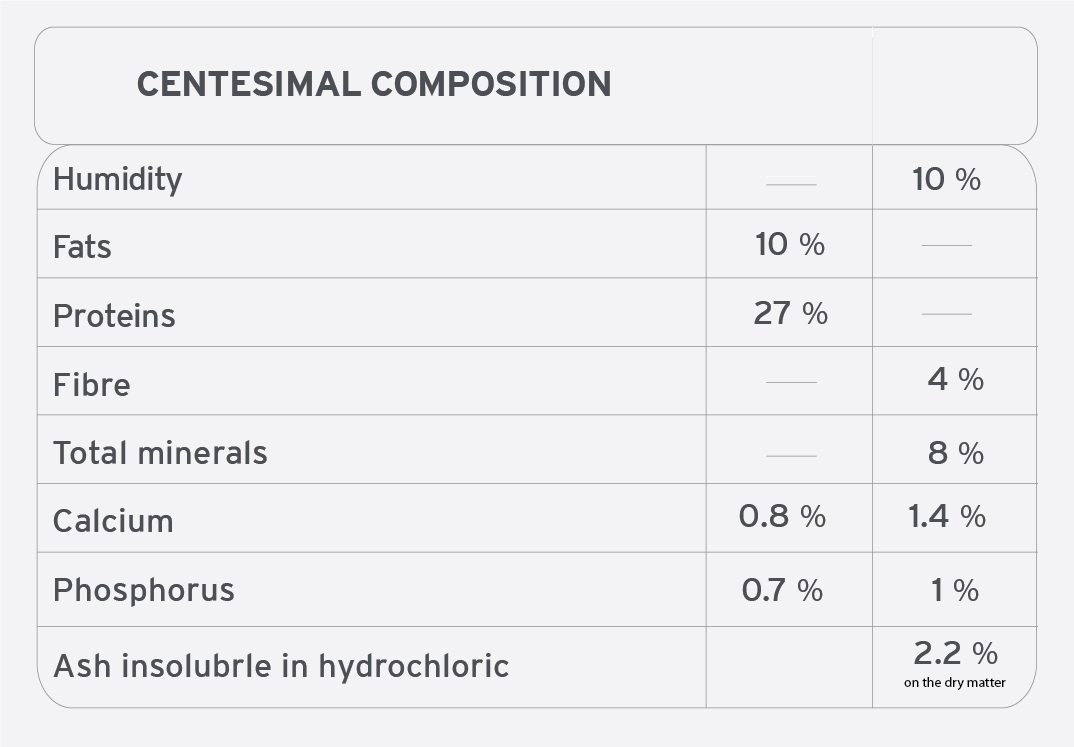Select the Proteins row label
Image resolution: width=1074 pixels, height=747 pixels.
(114, 316)
